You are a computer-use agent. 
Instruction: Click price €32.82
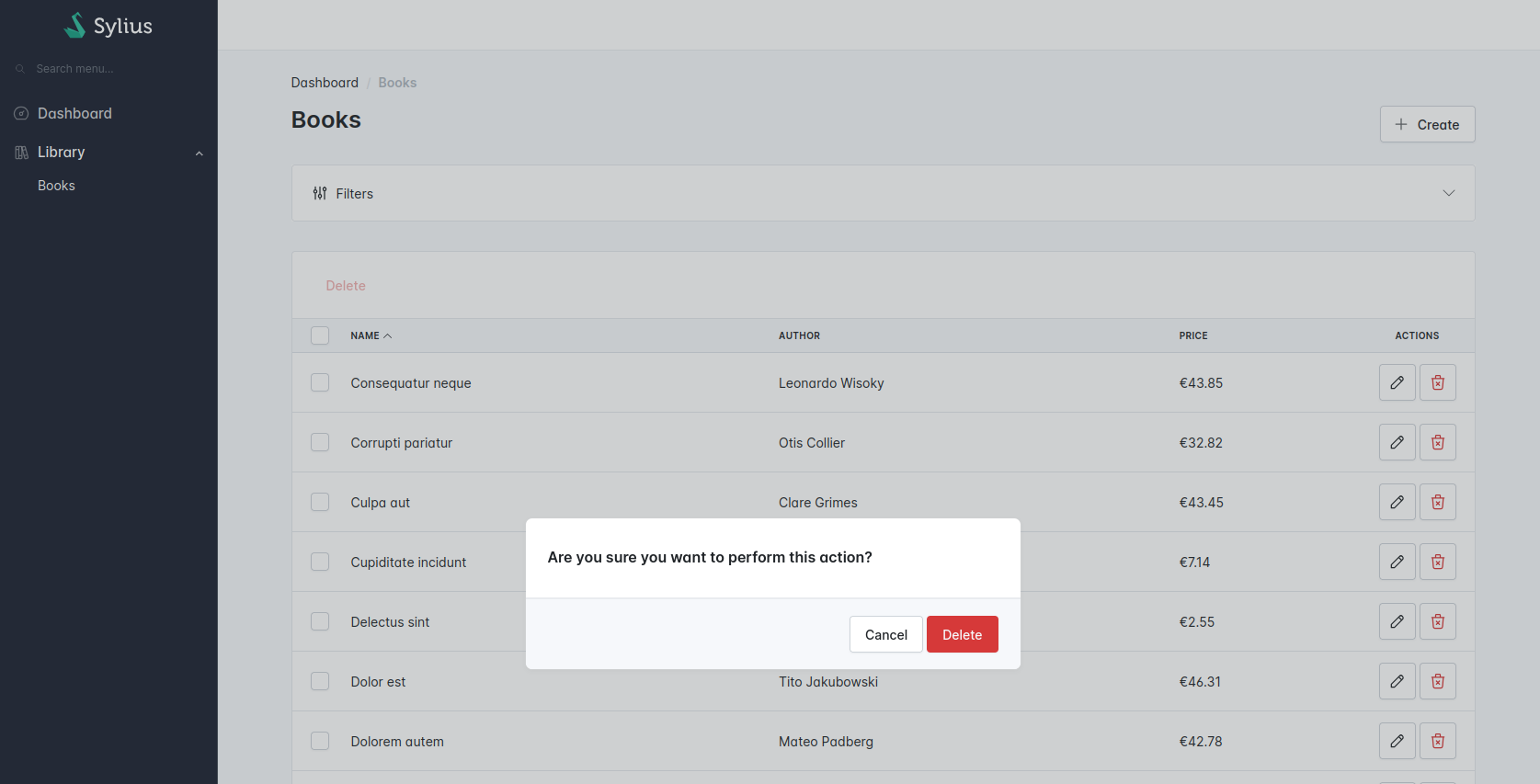click(1201, 443)
